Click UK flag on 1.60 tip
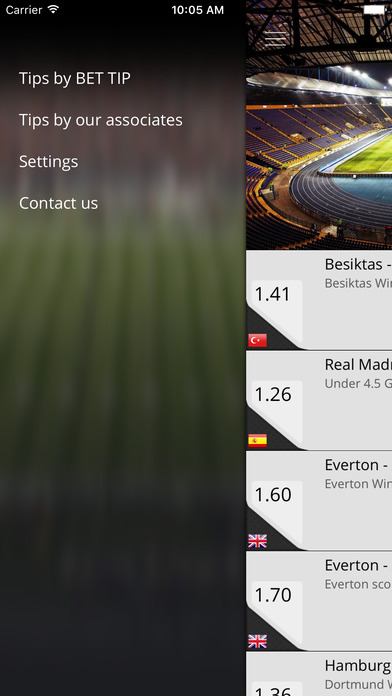The width and height of the screenshot is (392, 696). pos(257,541)
